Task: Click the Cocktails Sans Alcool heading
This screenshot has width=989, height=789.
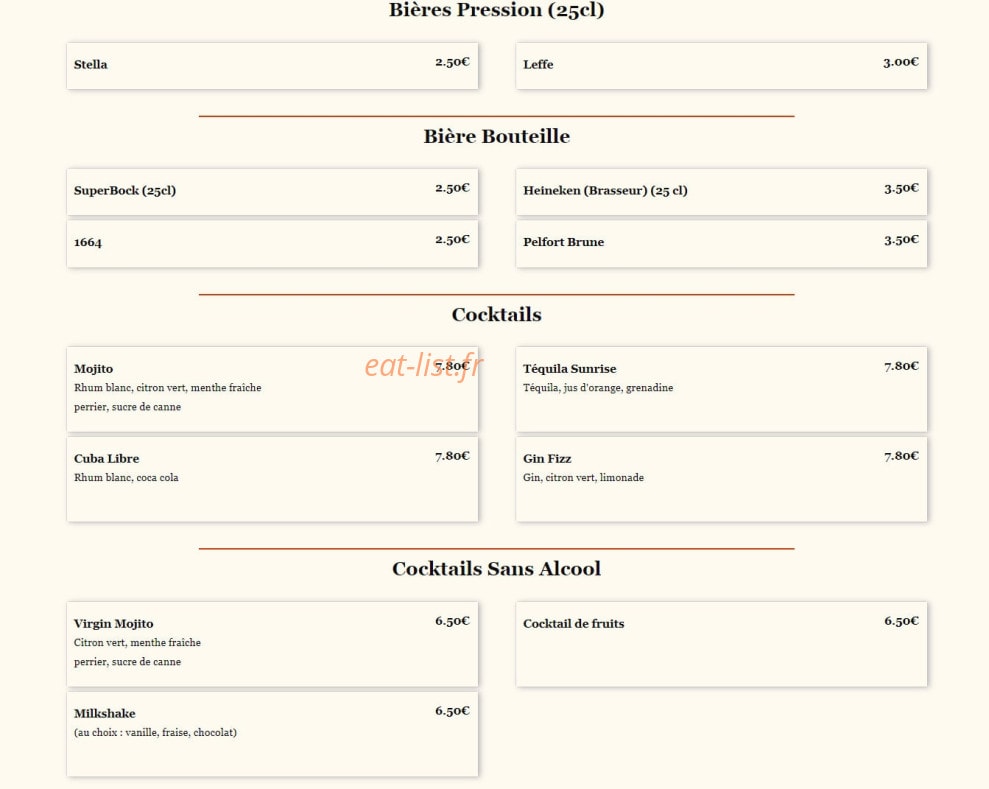Action: [496, 569]
